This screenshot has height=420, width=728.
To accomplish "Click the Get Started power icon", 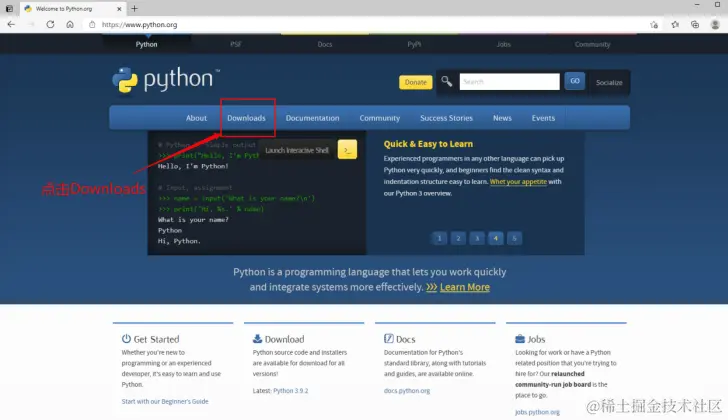I will 126,339.
